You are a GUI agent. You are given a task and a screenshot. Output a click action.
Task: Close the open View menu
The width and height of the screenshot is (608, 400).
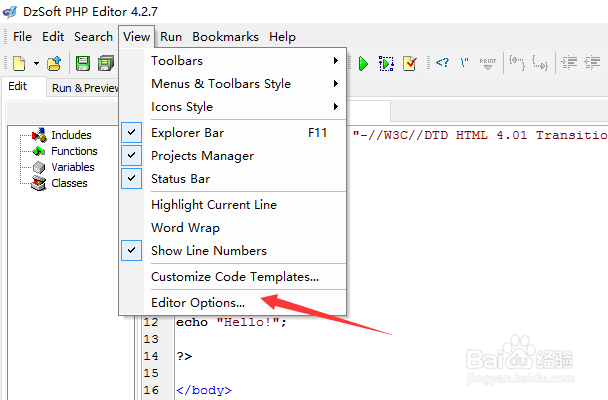pyautogui.click(x=136, y=37)
